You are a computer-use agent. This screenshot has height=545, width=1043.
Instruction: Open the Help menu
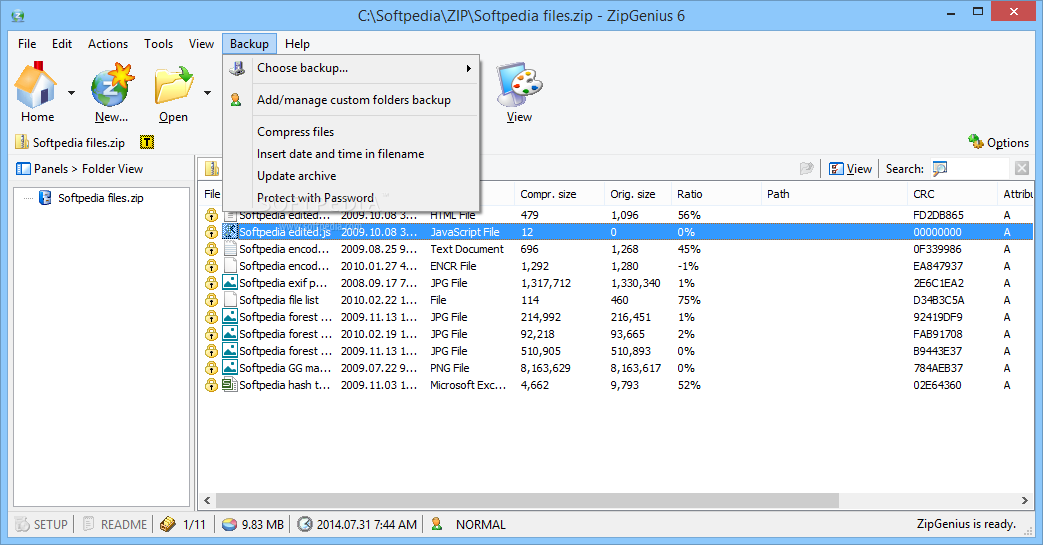coord(297,44)
